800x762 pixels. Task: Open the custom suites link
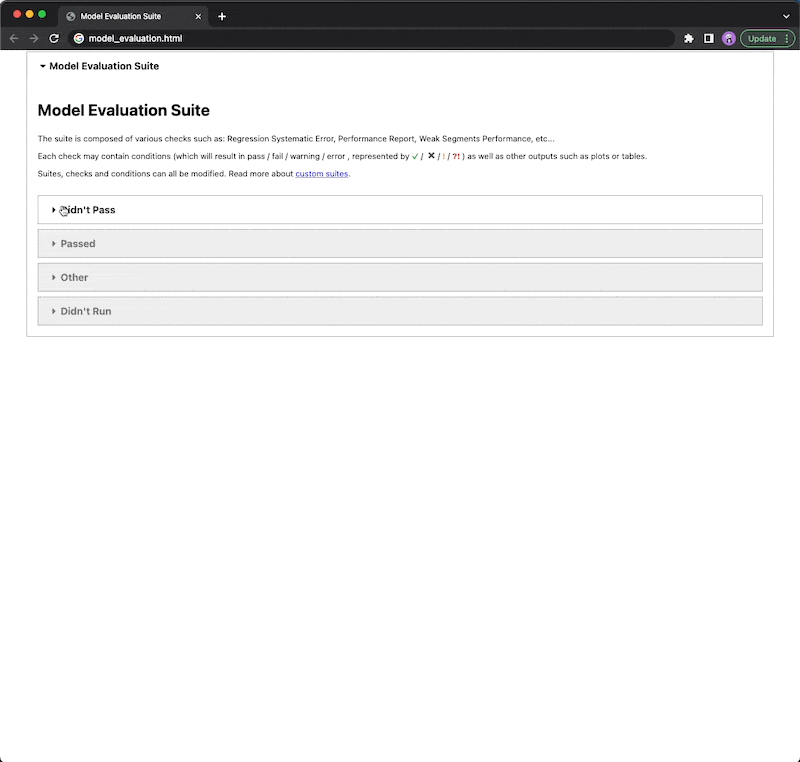pyautogui.click(x=321, y=173)
